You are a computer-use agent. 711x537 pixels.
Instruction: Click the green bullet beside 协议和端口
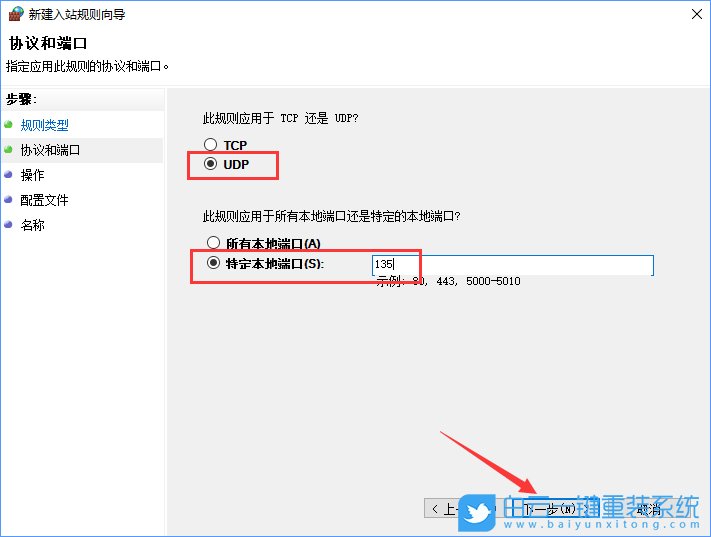[8, 149]
